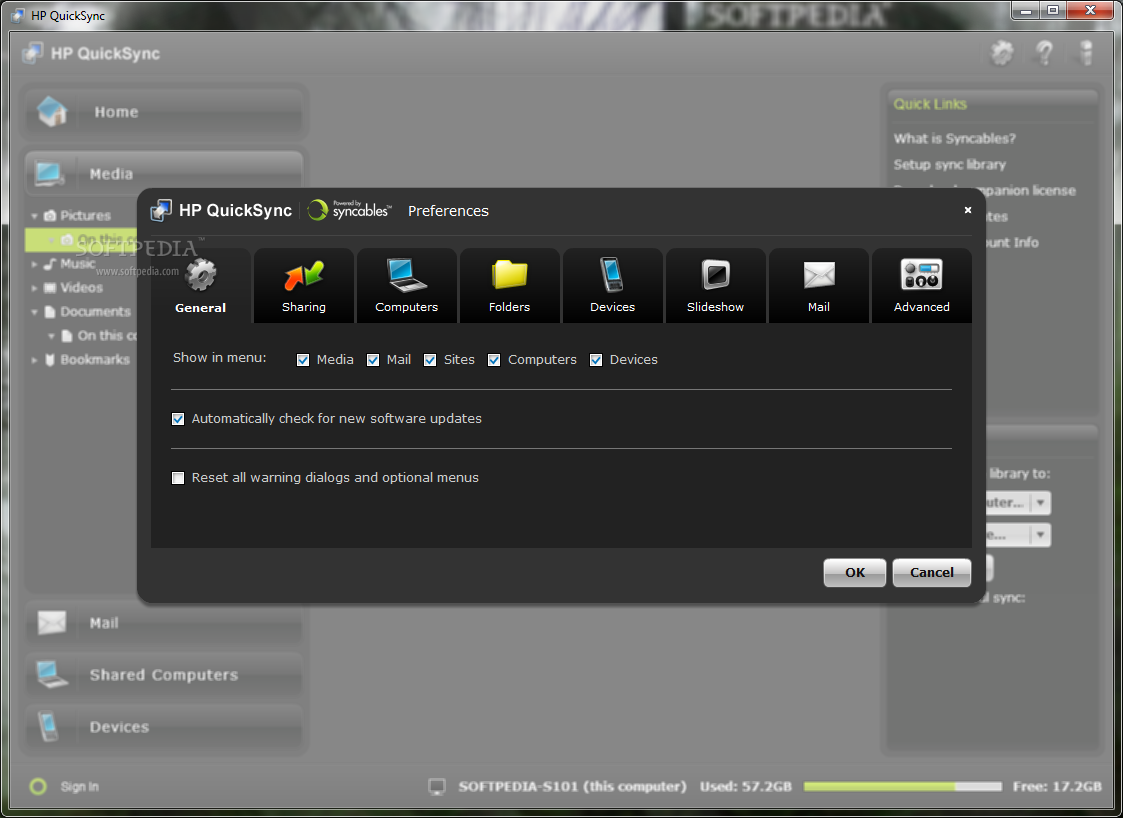Viewport: 1123px width, 818px height.
Task: Click the Music note icon in tree
Action: (x=49, y=264)
